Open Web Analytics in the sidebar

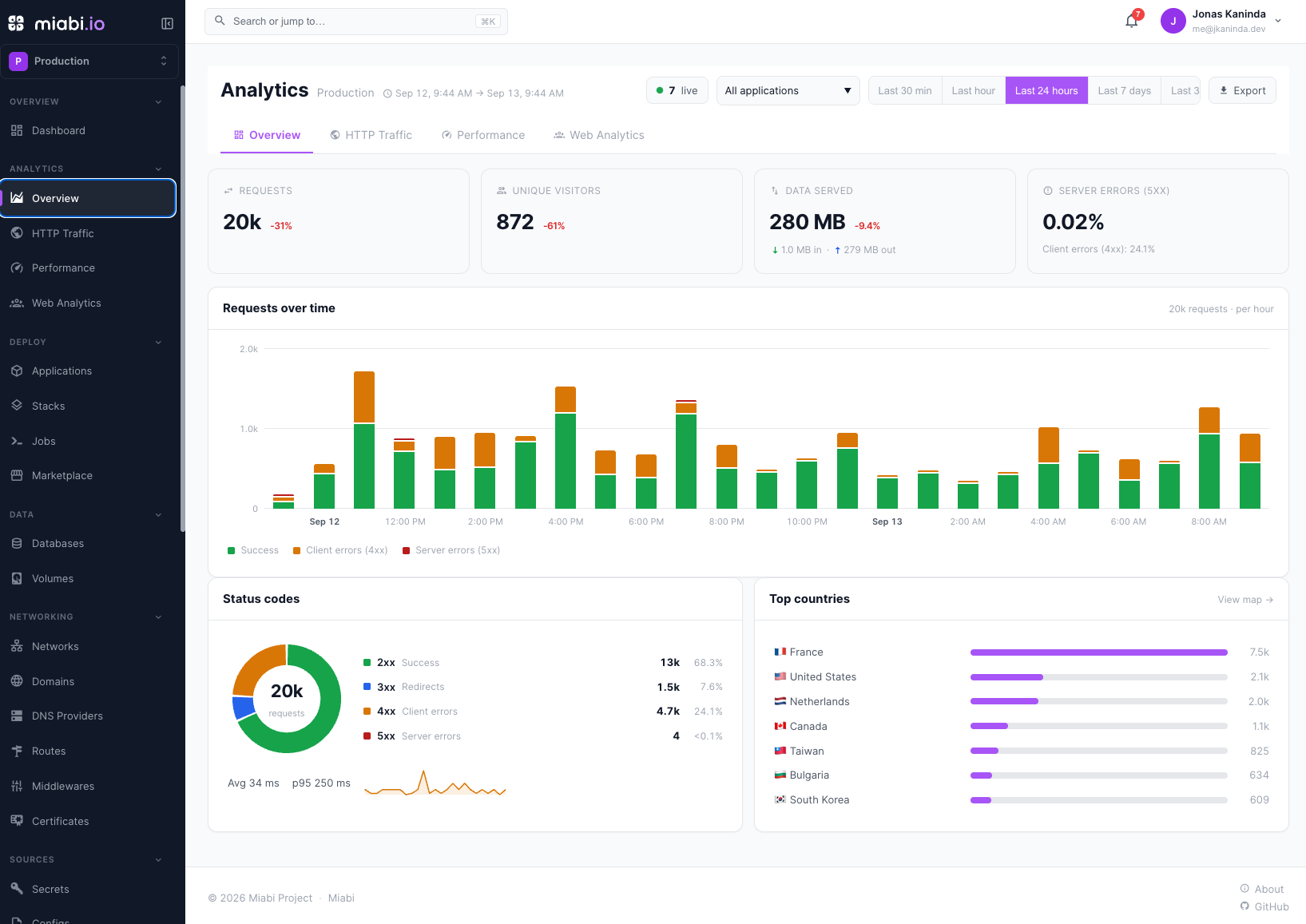pyautogui.click(x=88, y=303)
